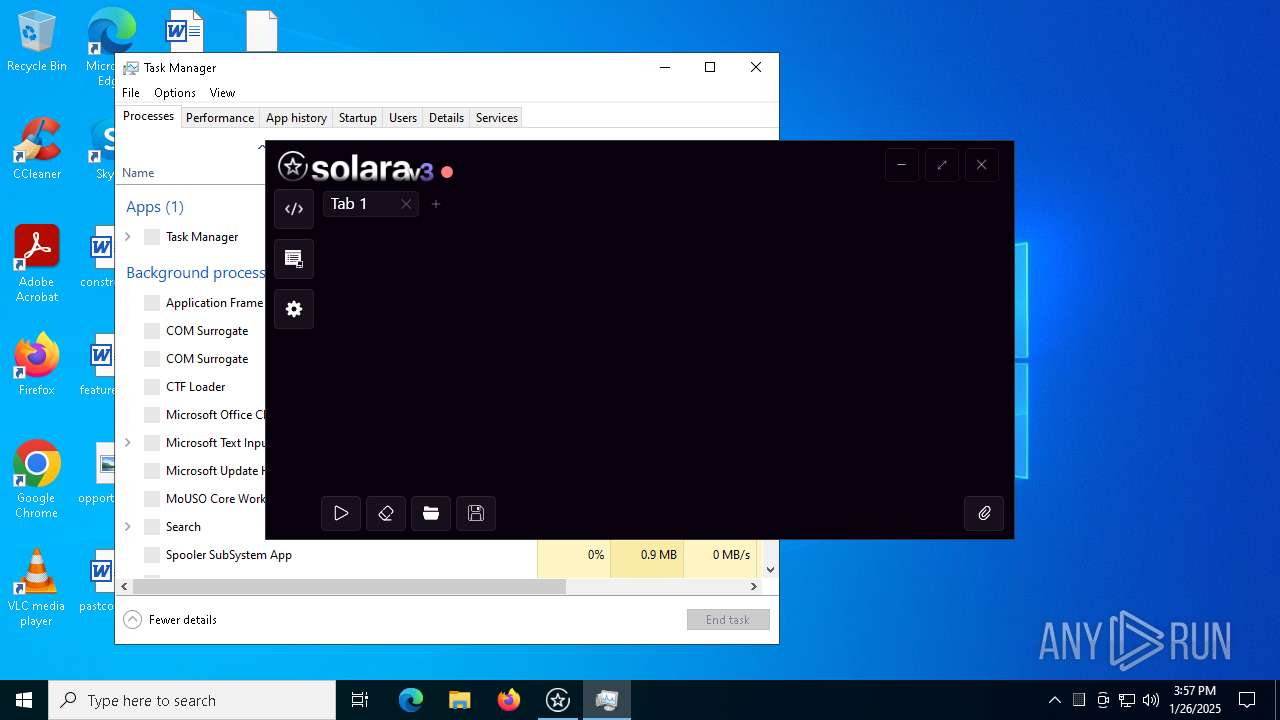The height and width of the screenshot is (720, 1280).
Task: Expand the Search process row
Action: (x=128, y=526)
